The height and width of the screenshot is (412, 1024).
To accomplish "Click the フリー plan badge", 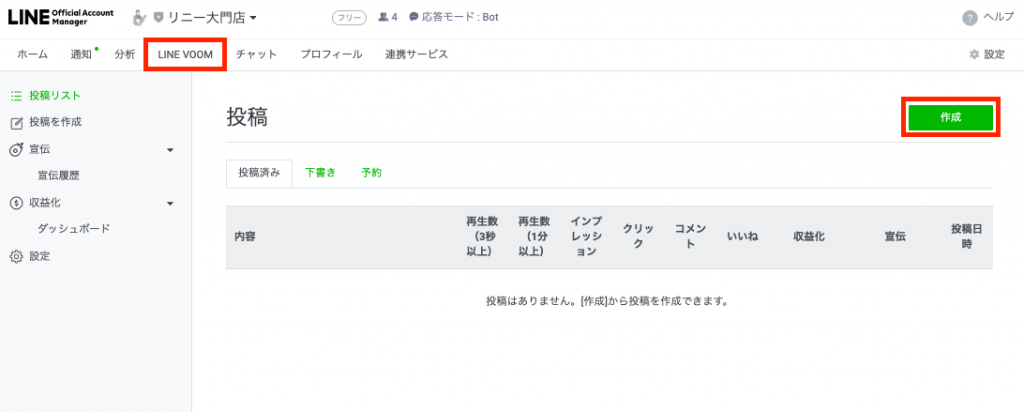I will [349, 18].
